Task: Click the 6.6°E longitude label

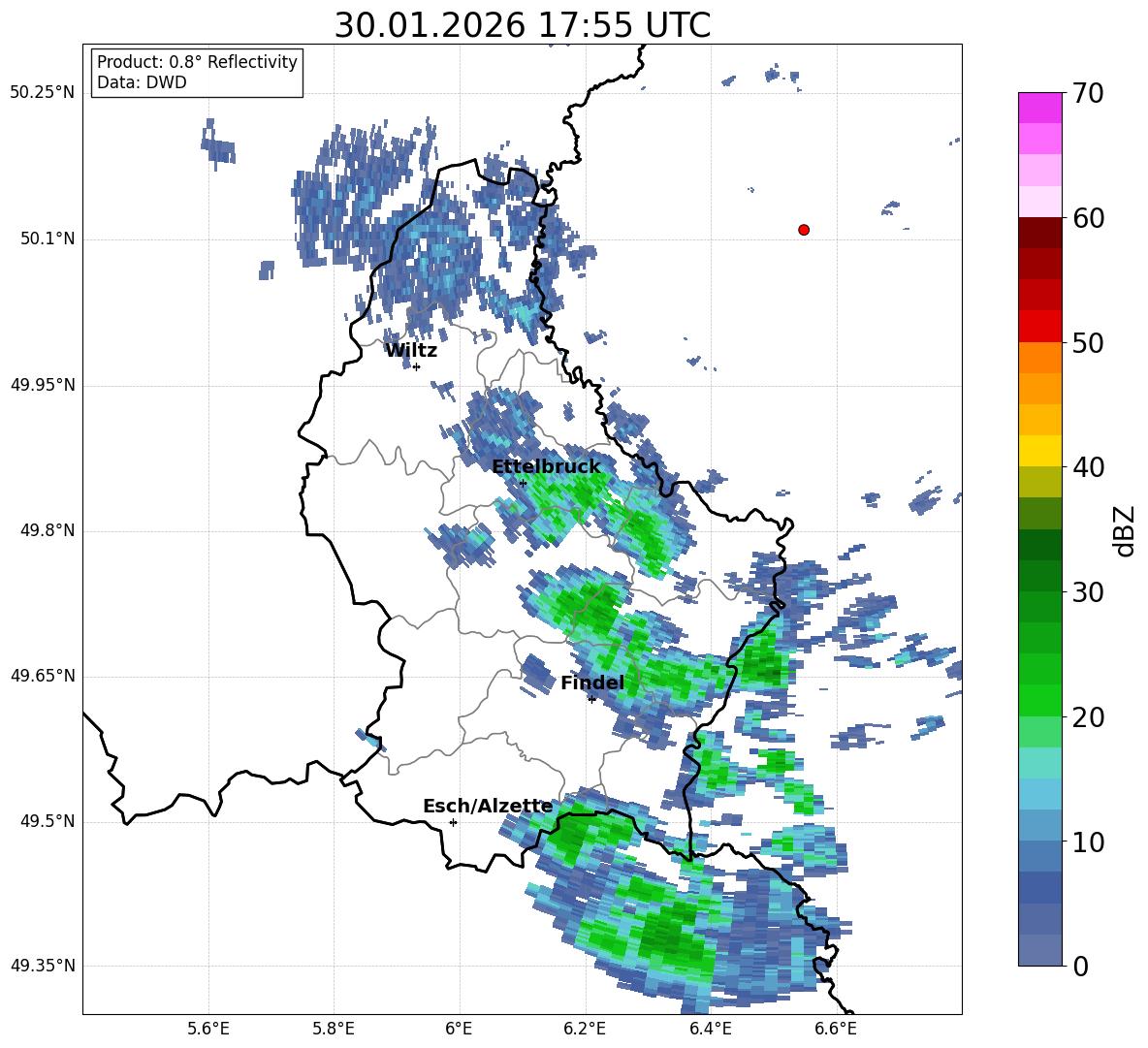Action: coord(836,1029)
